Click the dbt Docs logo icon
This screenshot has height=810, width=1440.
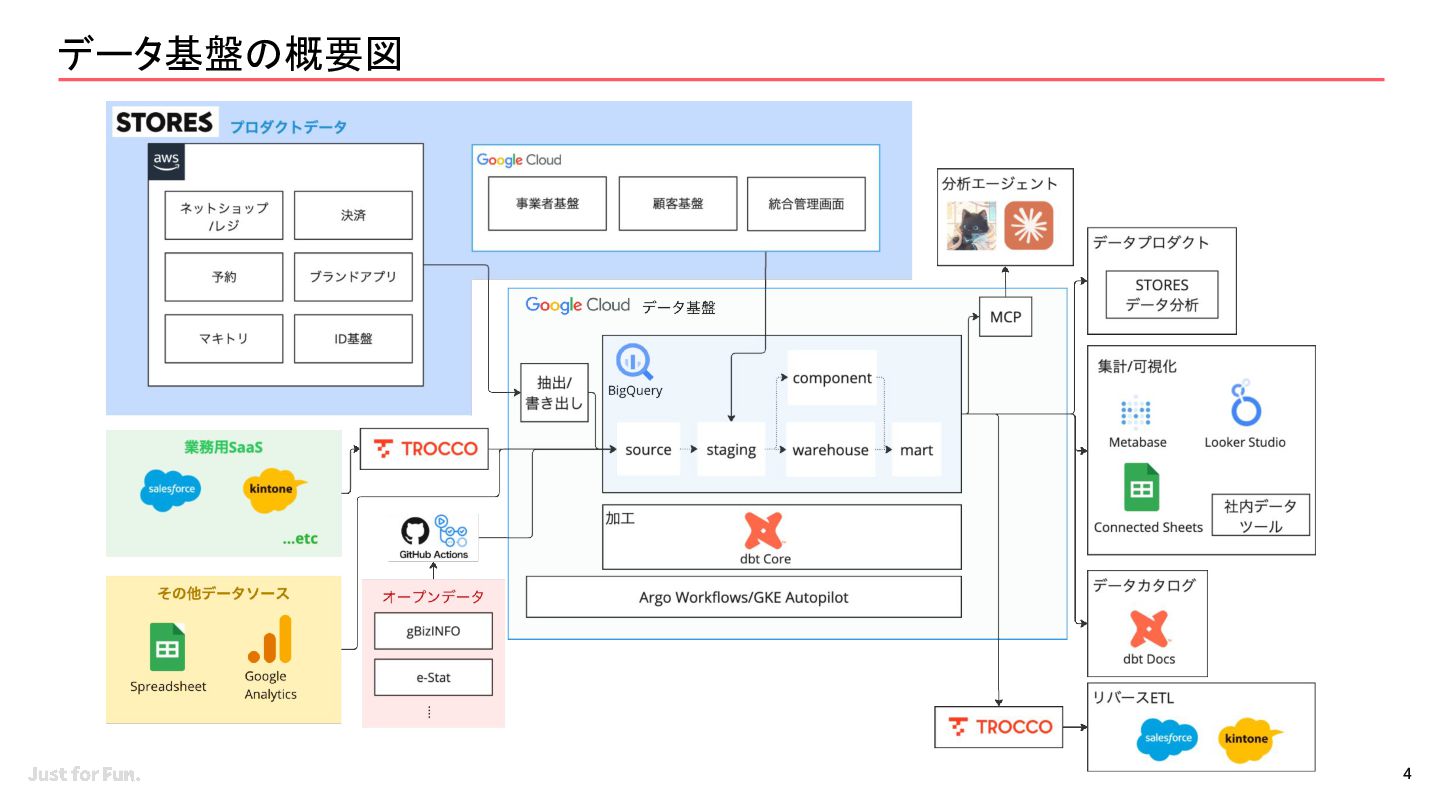pyautogui.click(x=1149, y=630)
